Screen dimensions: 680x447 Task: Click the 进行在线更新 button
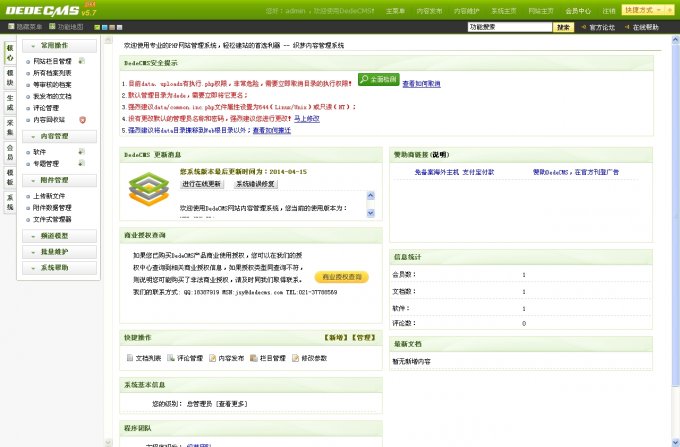[202, 184]
